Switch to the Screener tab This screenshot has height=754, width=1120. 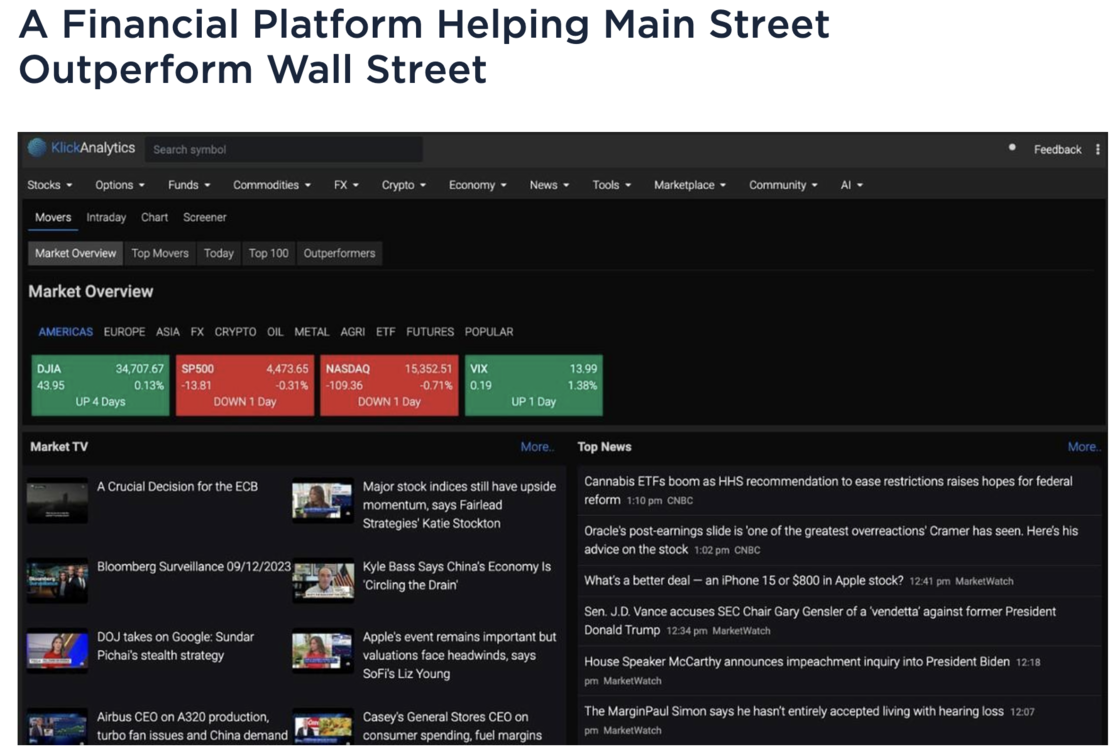click(x=204, y=217)
